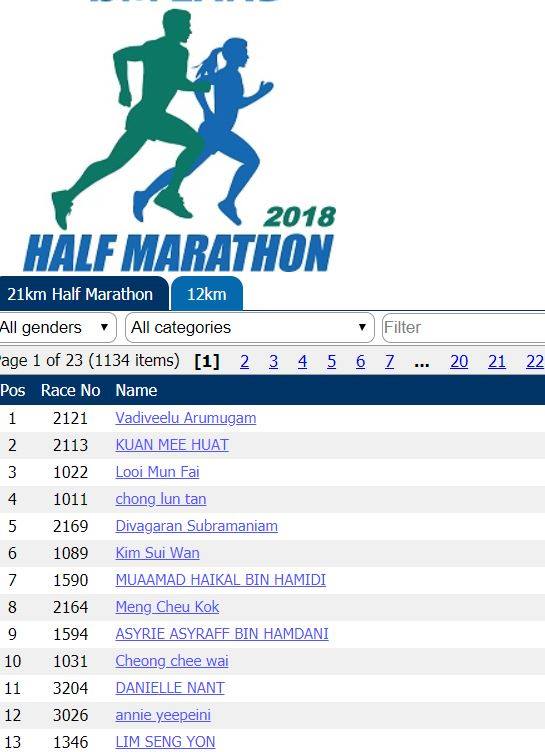
Task: View annie yeepeini's result
Action: click(x=163, y=715)
